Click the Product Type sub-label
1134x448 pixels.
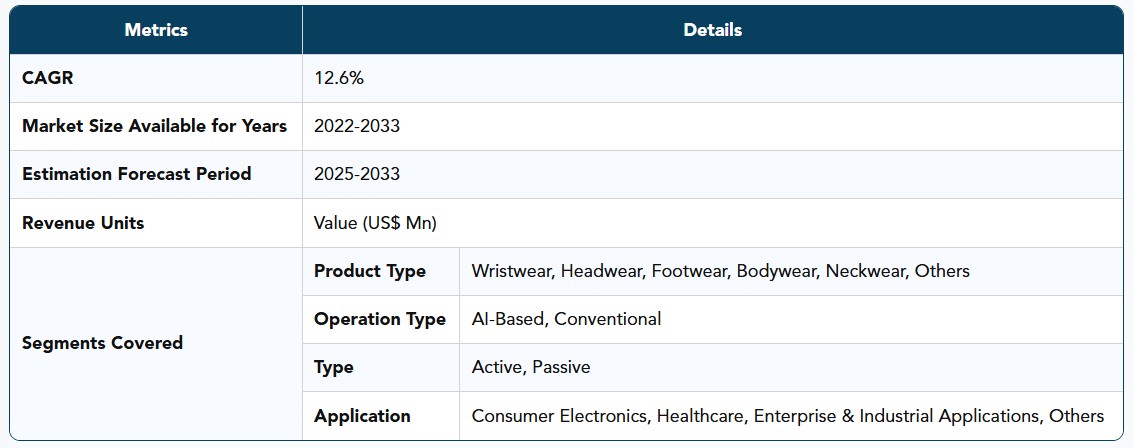(x=370, y=271)
